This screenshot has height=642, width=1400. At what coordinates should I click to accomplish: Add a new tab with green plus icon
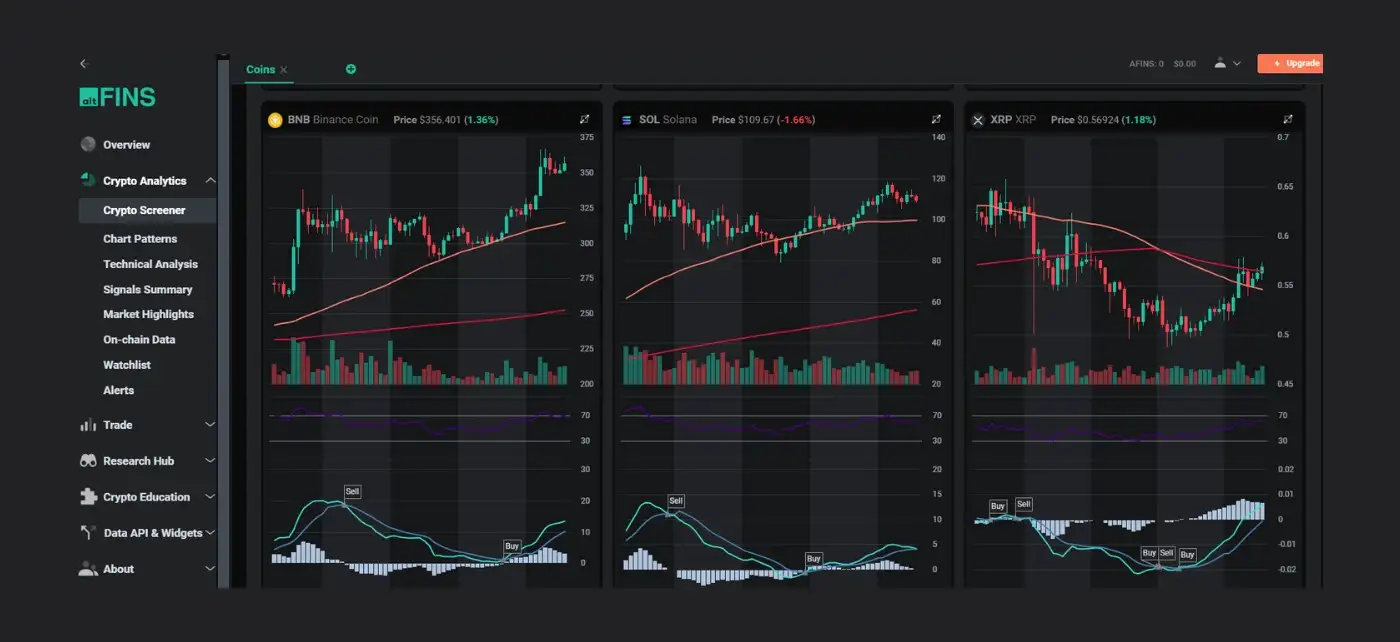click(x=351, y=69)
